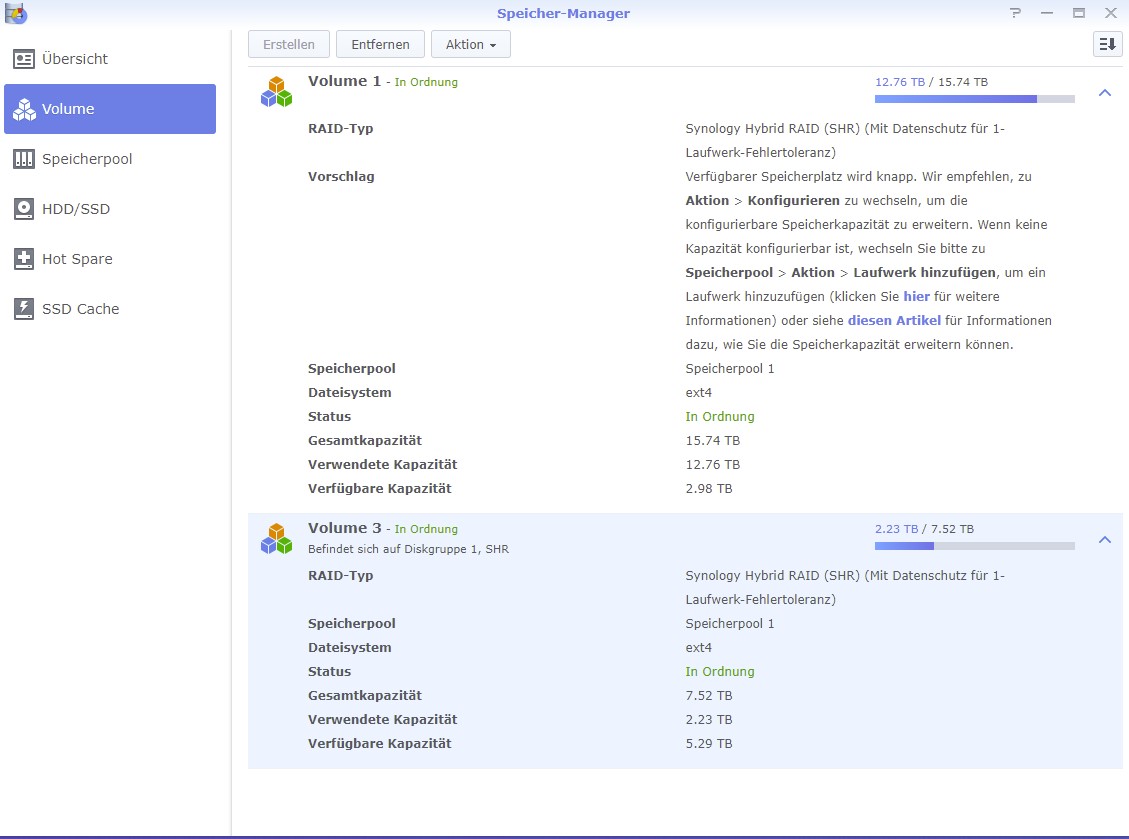This screenshot has width=1129, height=839.
Task: Collapse the Volume 1 details chevron
Action: pyautogui.click(x=1104, y=92)
